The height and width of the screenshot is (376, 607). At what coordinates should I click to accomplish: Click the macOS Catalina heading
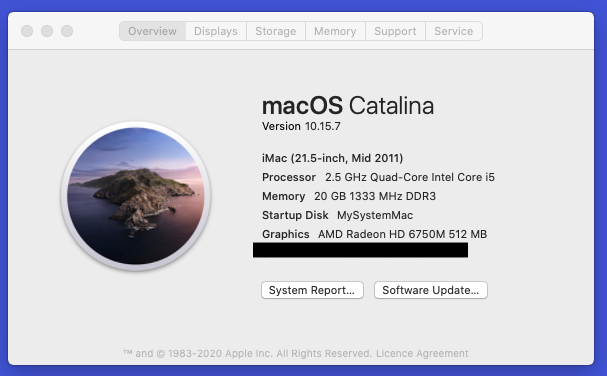348,105
